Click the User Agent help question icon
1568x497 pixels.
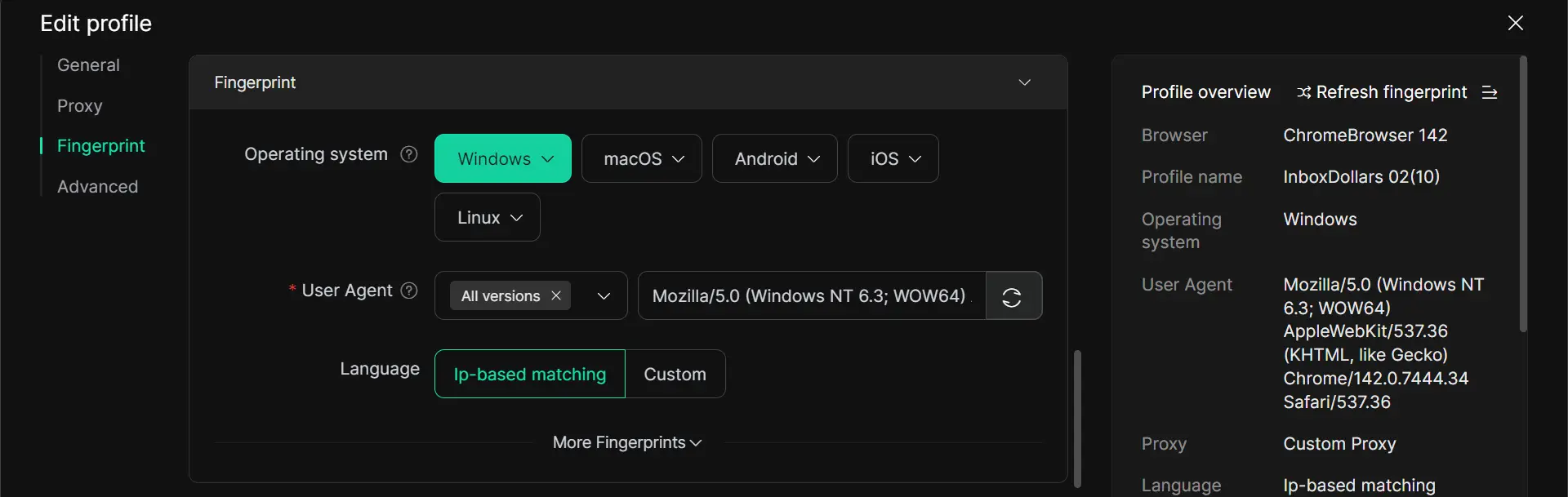410,291
